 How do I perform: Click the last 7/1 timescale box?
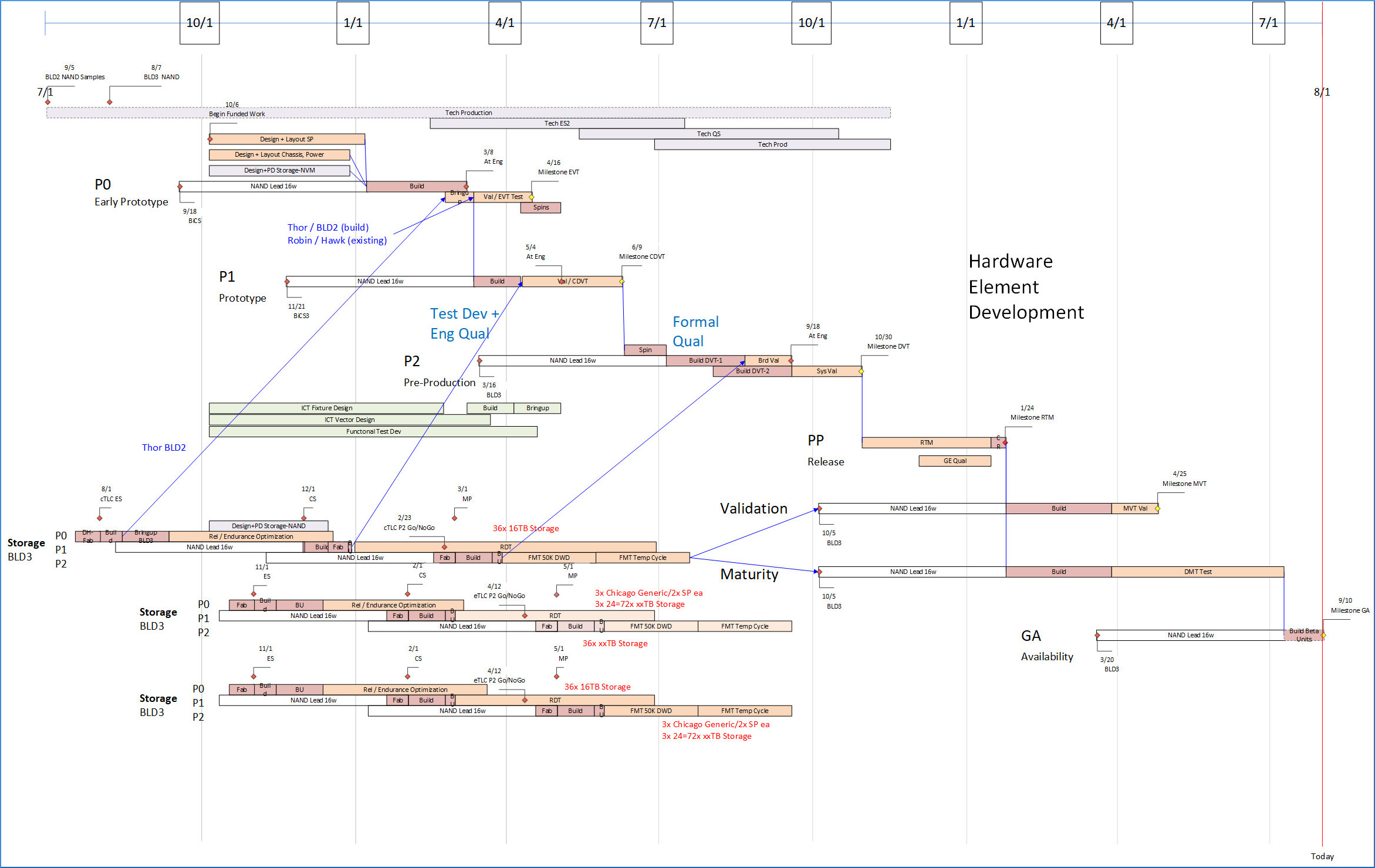1268,23
